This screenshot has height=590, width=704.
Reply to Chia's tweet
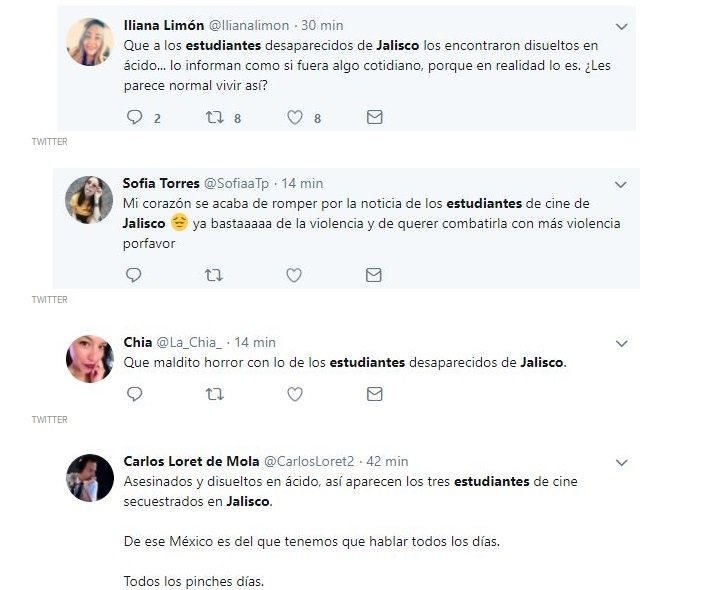coord(135,394)
